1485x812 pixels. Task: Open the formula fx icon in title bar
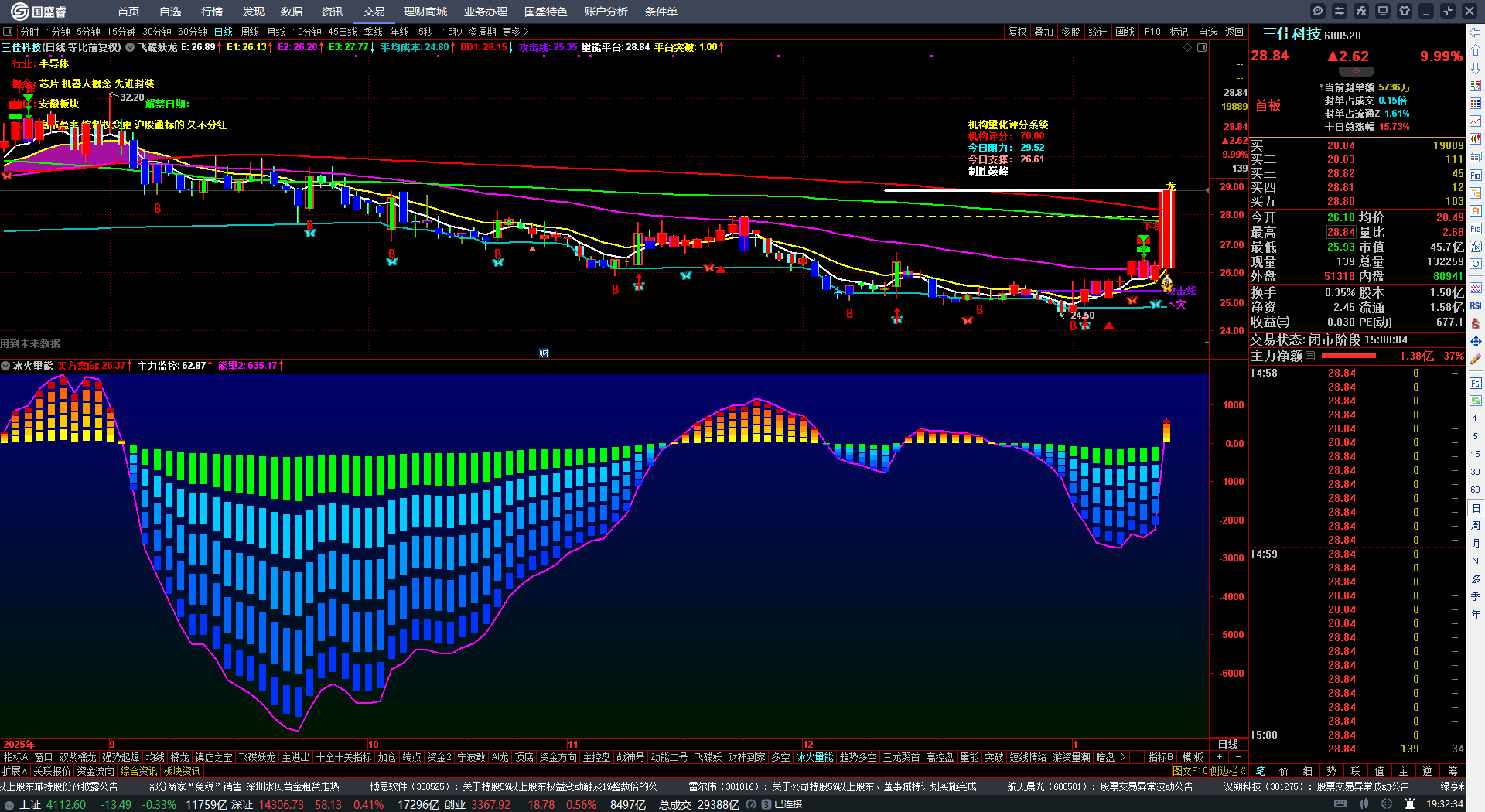click(1361, 11)
